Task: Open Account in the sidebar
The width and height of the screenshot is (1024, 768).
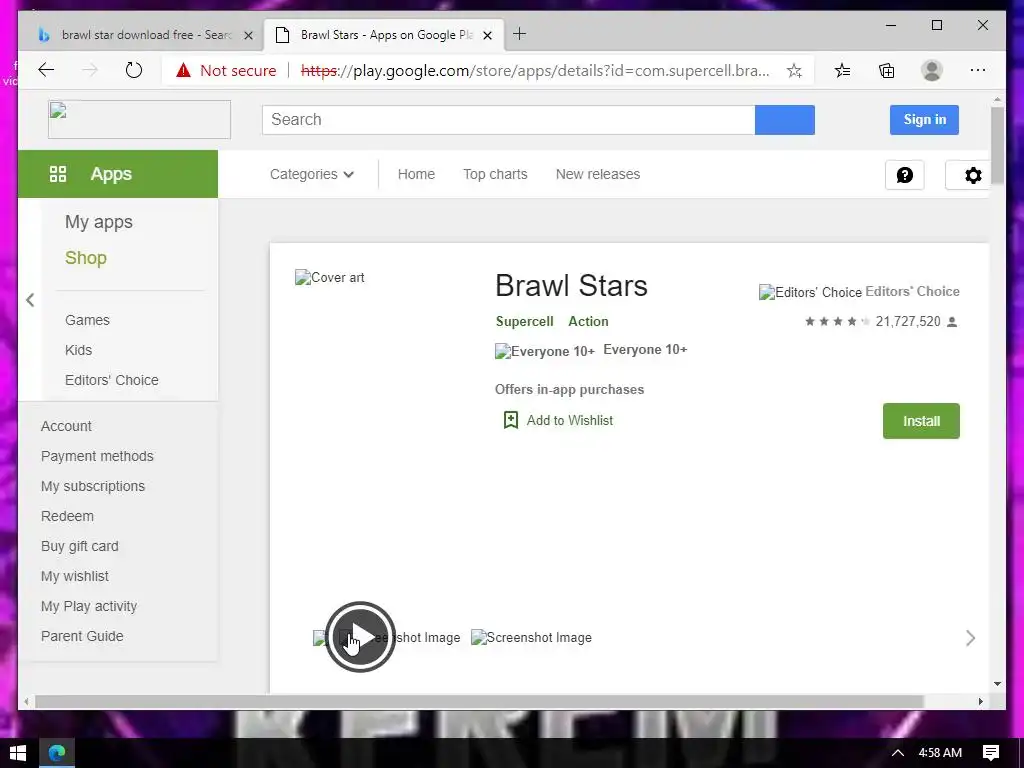Action: pyautogui.click(x=66, y=426)
